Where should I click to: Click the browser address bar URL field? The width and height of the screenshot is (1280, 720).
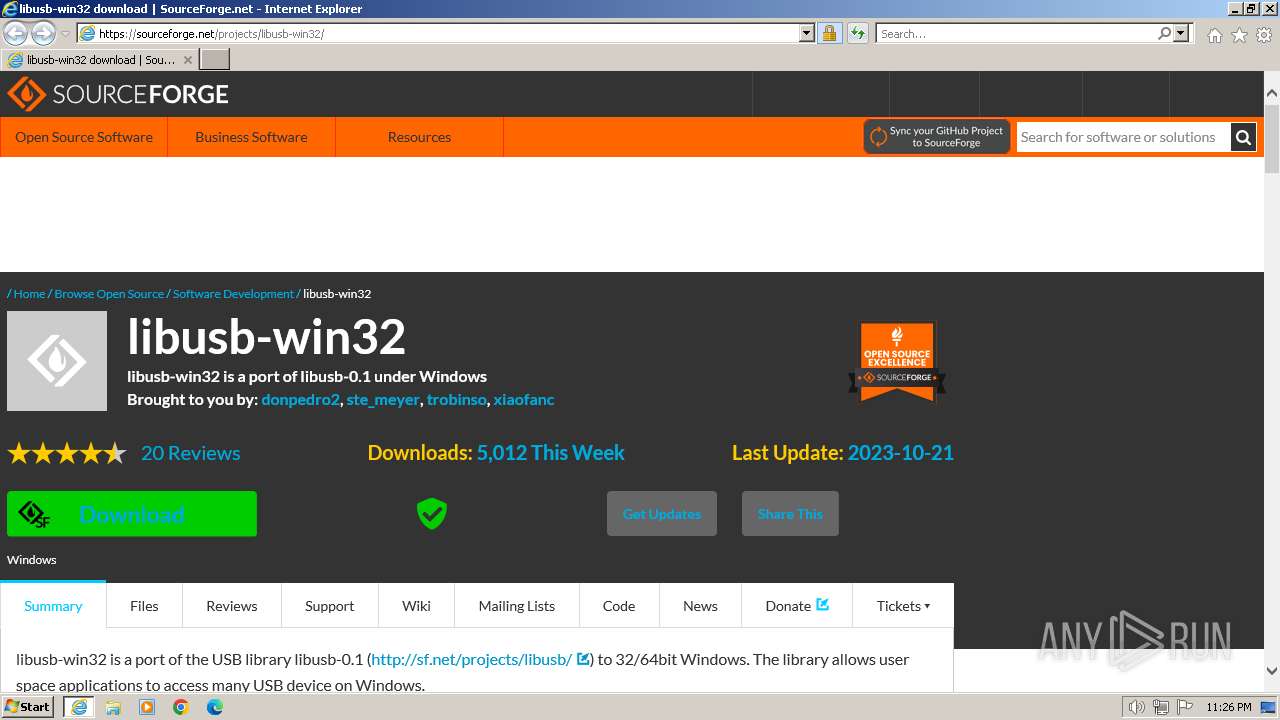click(448, 33)
